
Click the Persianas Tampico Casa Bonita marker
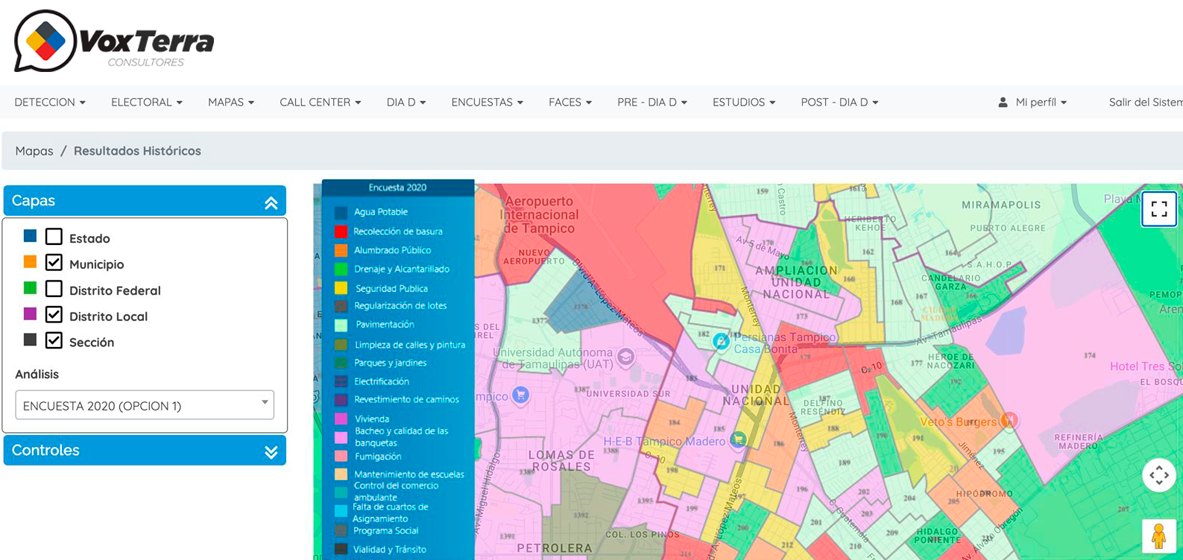click(x=720, y=342)
